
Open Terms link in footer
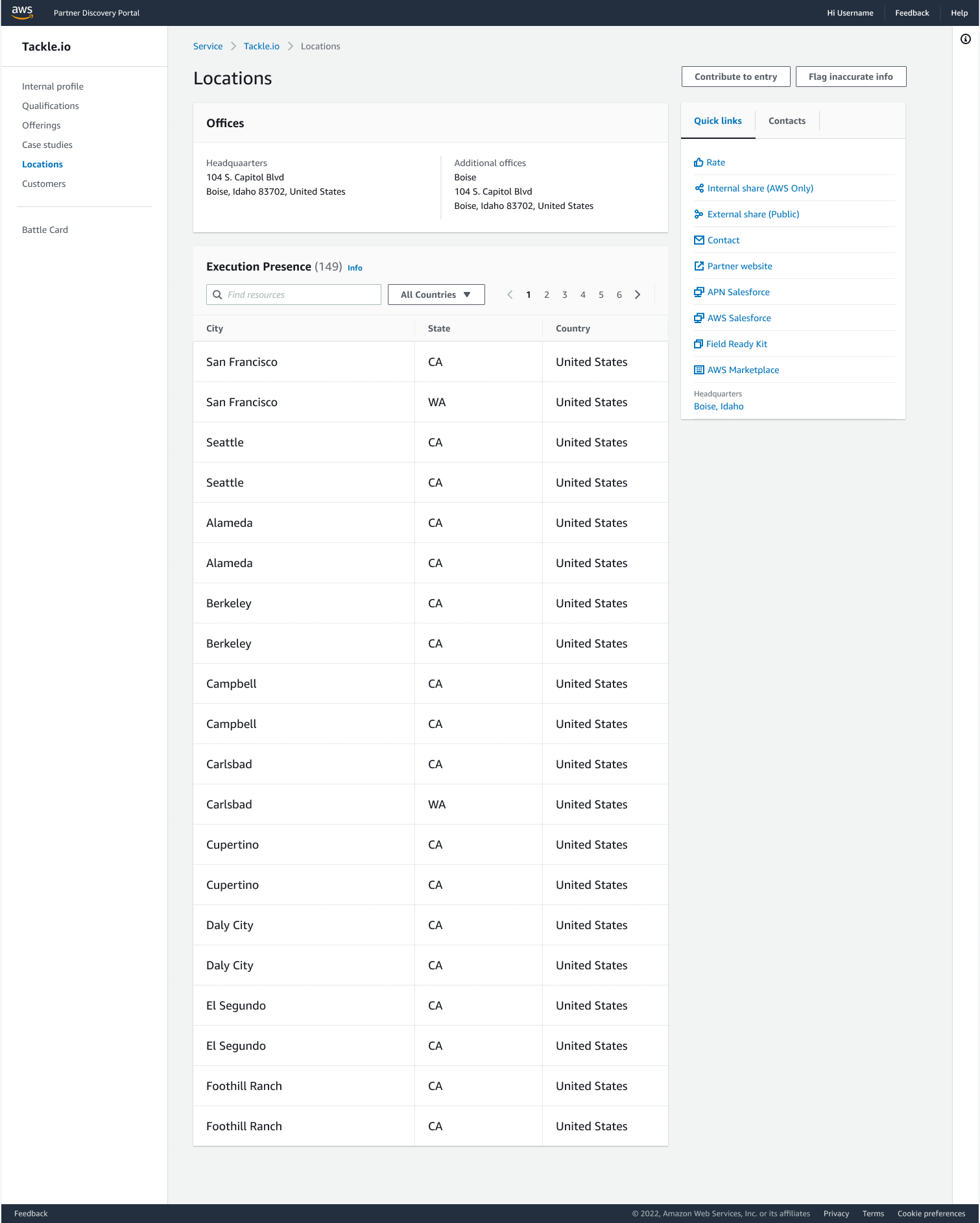click(x=873, y=1213)
